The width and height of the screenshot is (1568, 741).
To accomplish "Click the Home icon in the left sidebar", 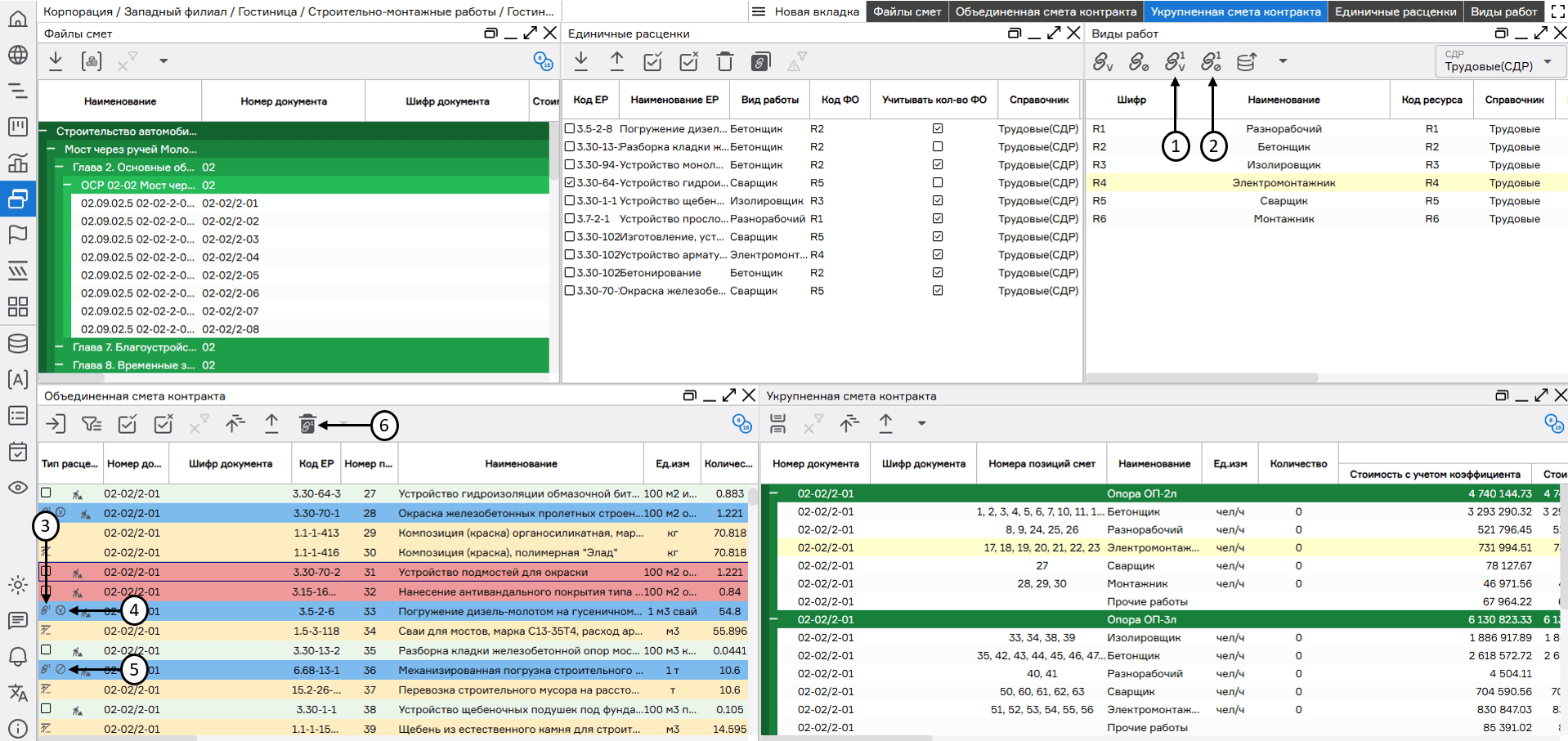I will coord(17,19).
